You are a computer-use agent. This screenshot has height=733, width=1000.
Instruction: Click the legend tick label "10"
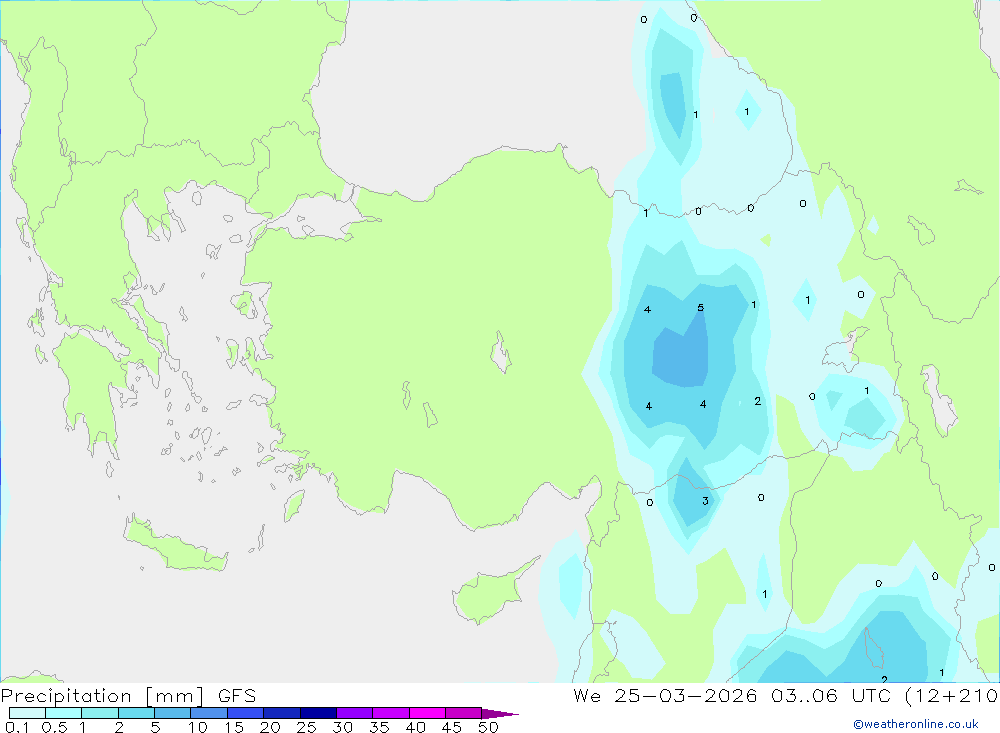click(198, 727)
